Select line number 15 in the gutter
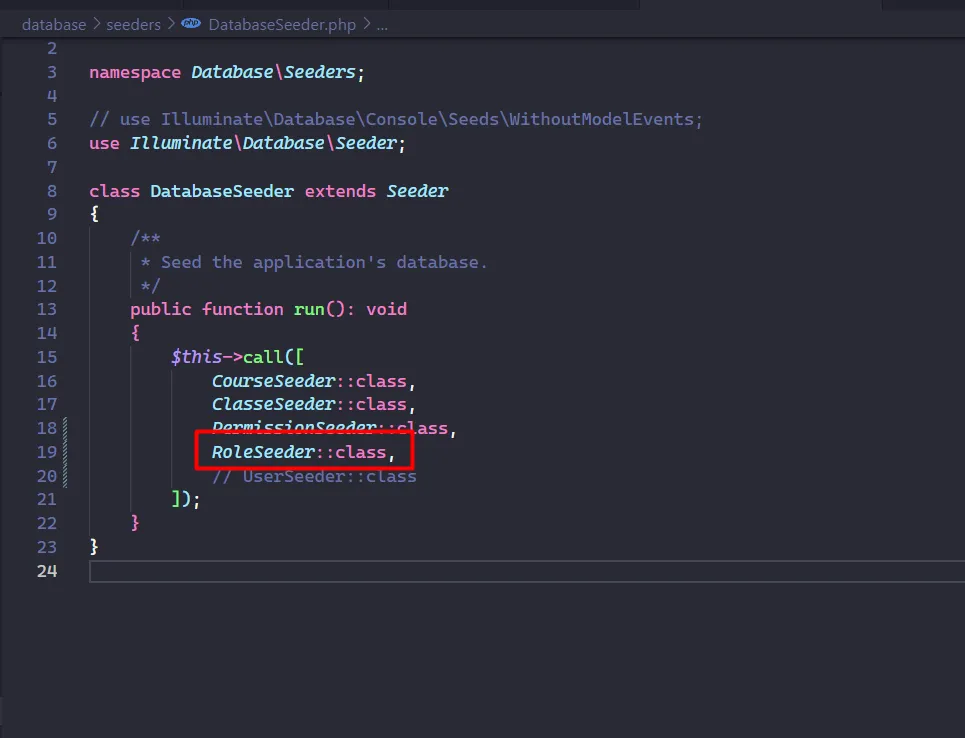This screenshot has width=965, height=738. (x=46, y=357)
